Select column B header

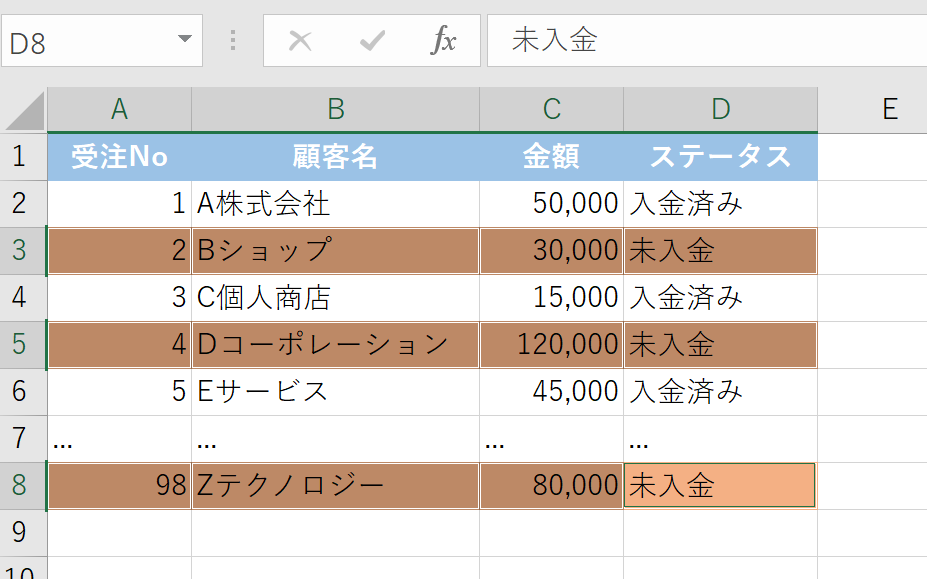(x=335, y=109)
